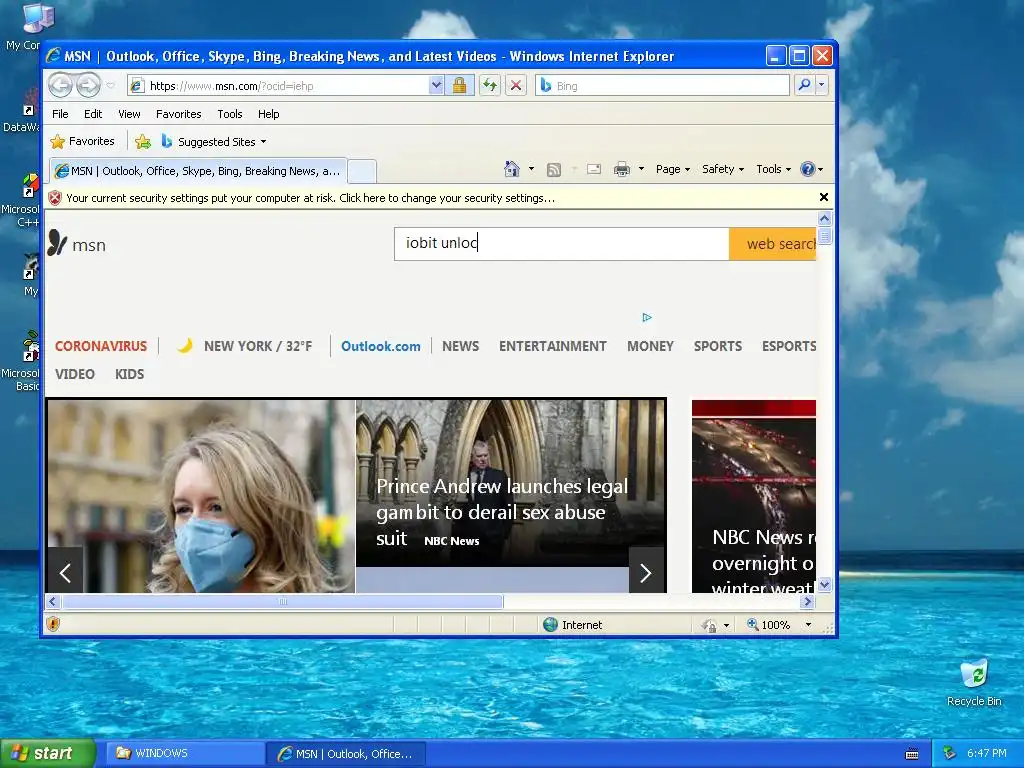Select the MSN browser tab

coord(199,171)
